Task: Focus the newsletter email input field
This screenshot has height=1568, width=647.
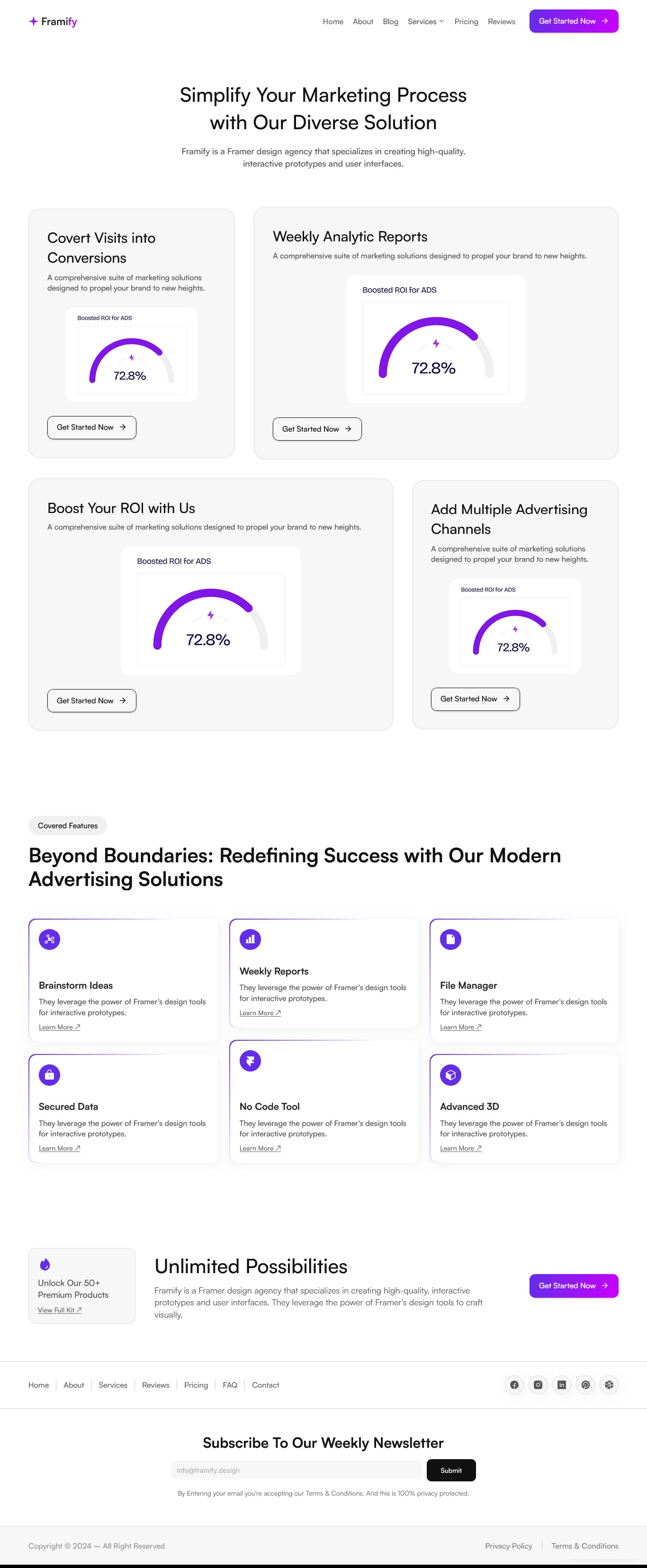Action: tap(296, 1470)
